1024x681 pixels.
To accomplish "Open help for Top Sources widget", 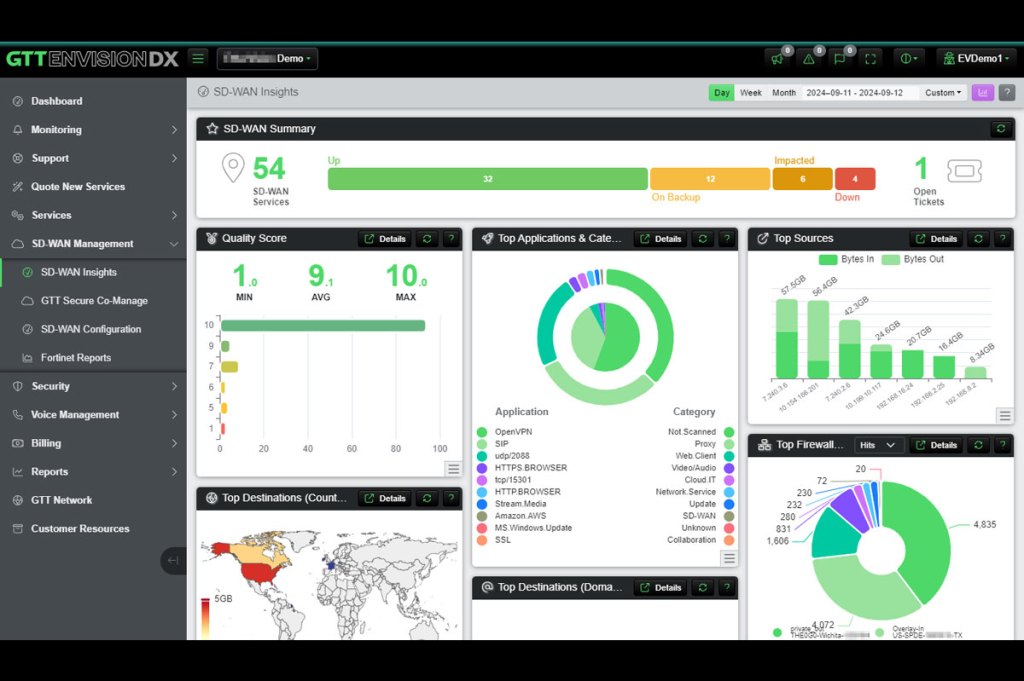I will (x=1002, y=239).
